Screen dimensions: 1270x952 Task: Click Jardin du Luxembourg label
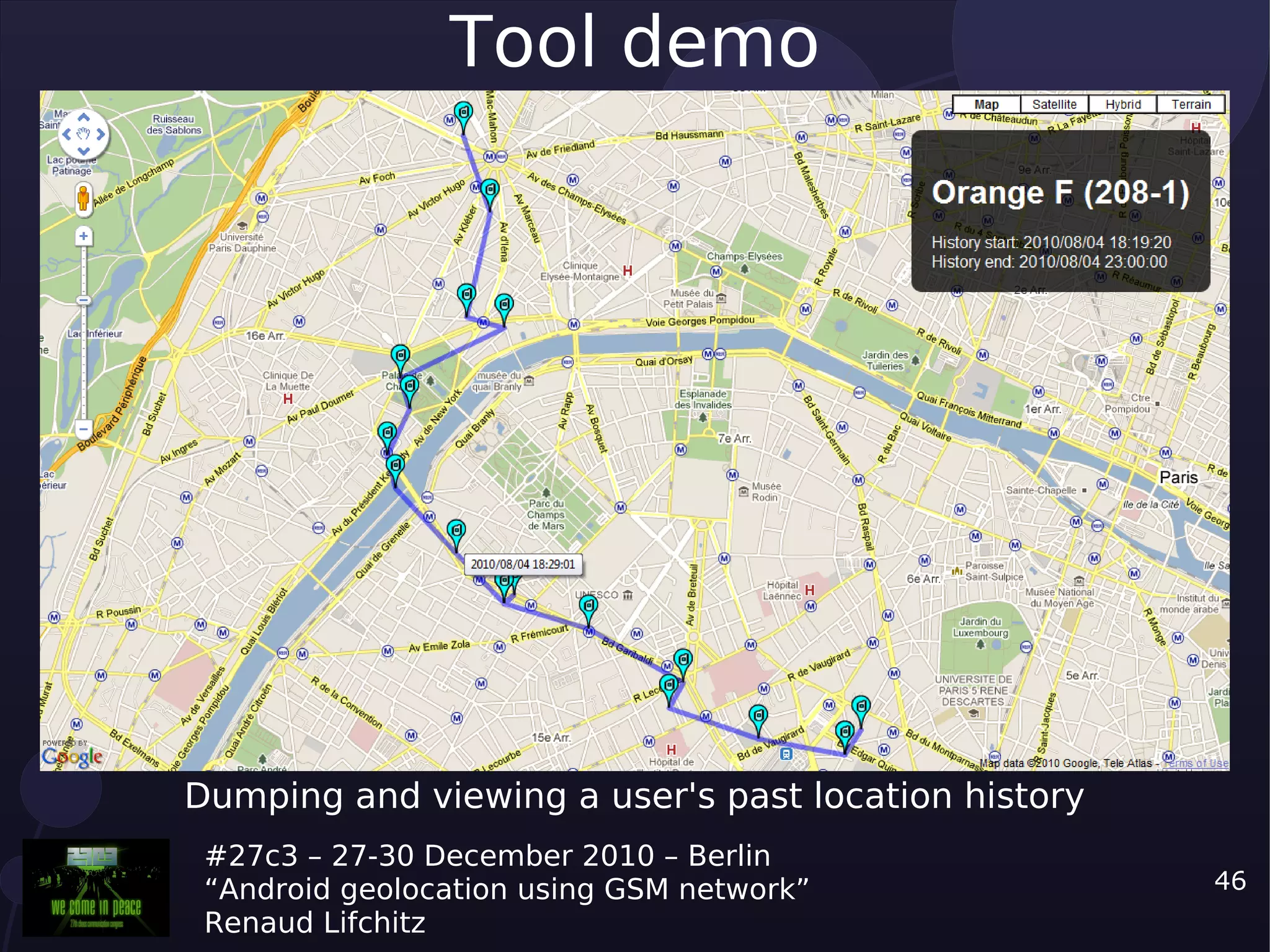pos(980,627)
